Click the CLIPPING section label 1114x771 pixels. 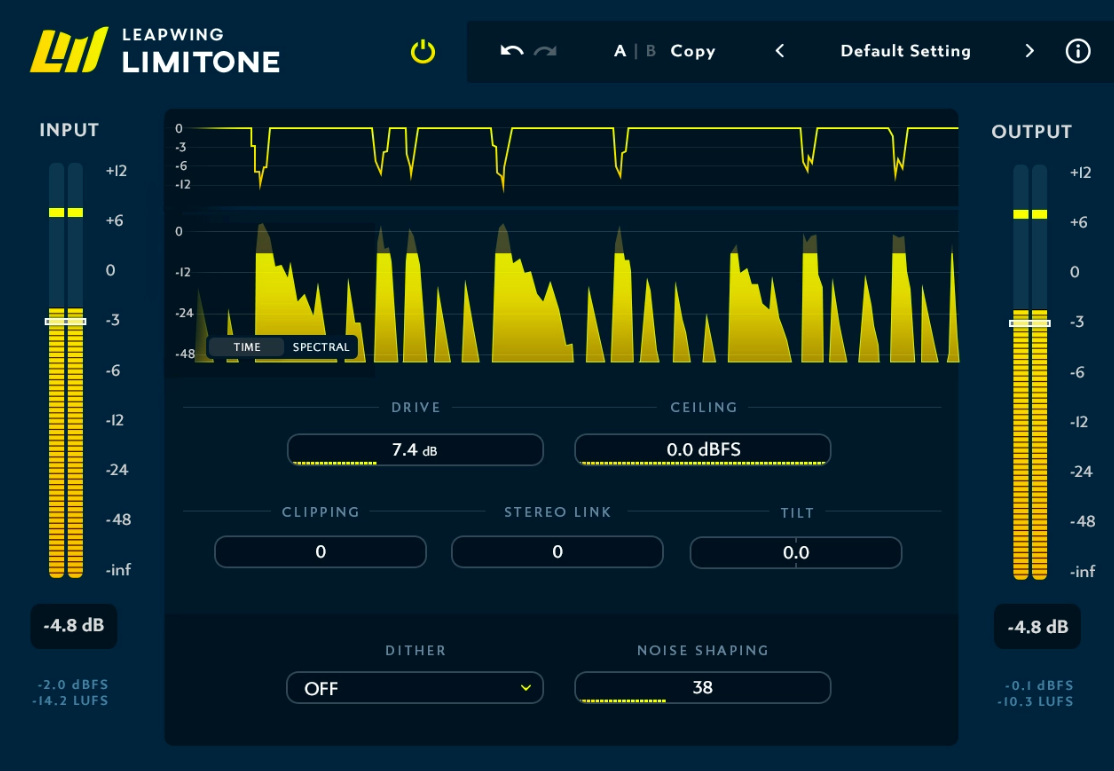pos(320,512)
